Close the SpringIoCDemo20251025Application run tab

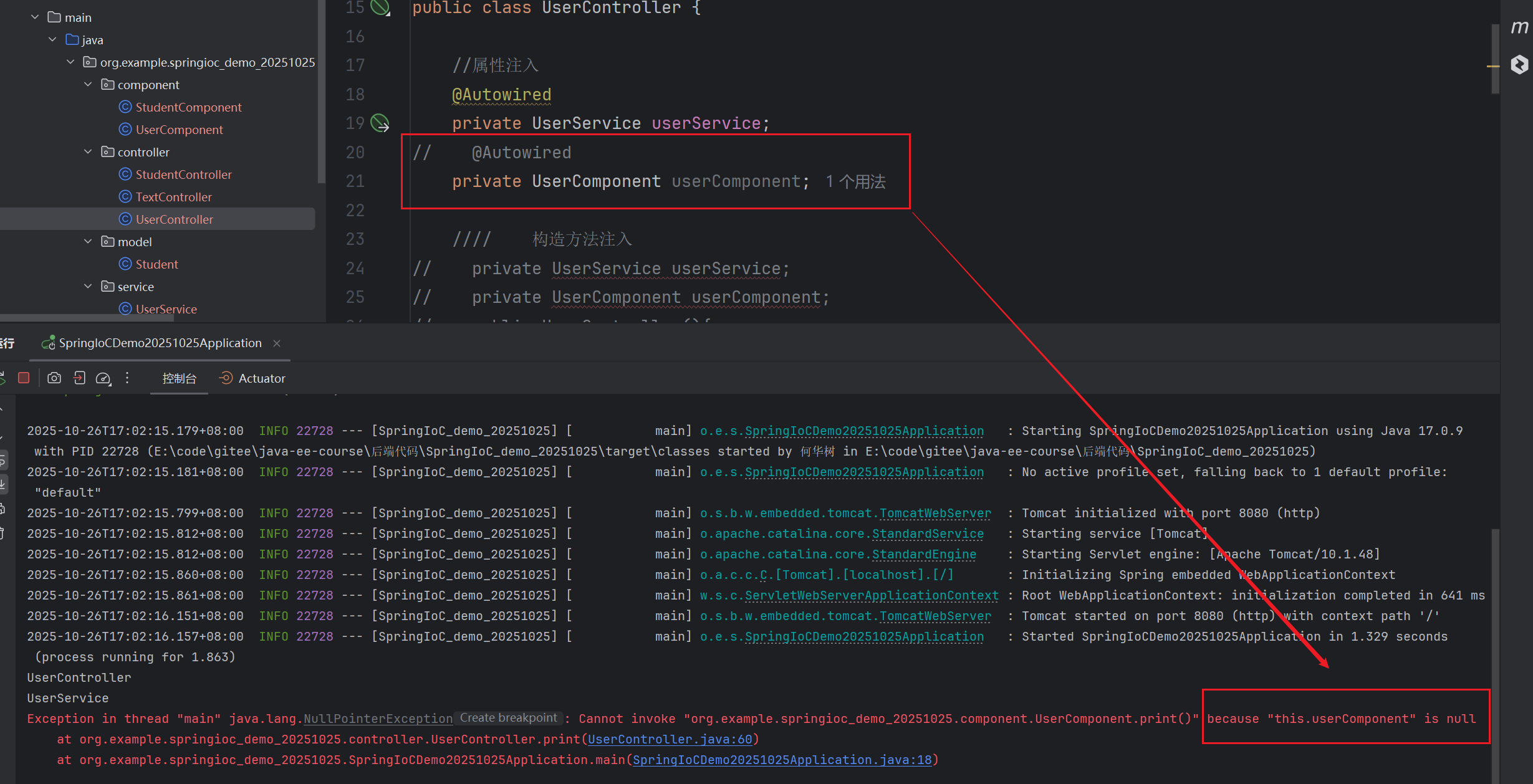pos(277,343)
